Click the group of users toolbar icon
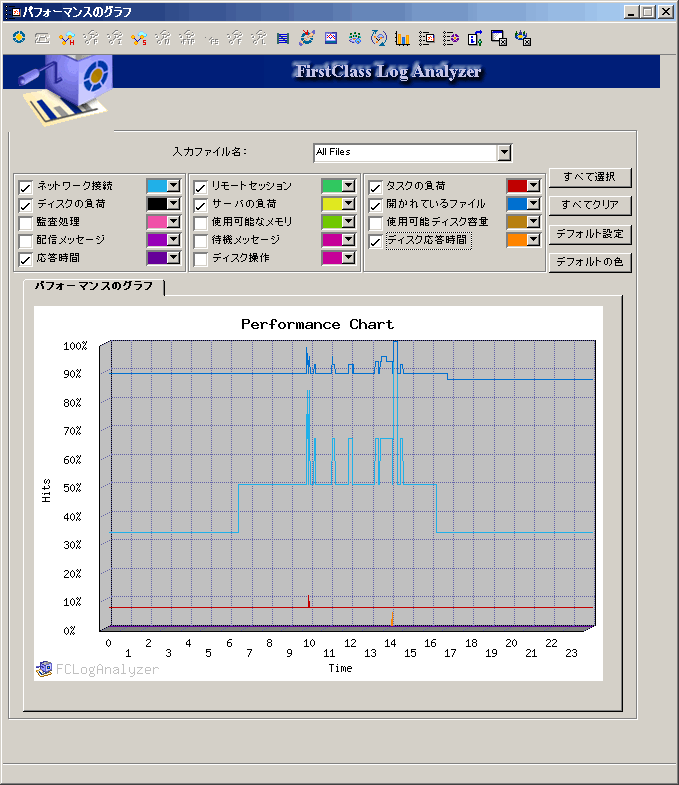The width and height of the screenshot is (679, 785). [x=355, y=39]
